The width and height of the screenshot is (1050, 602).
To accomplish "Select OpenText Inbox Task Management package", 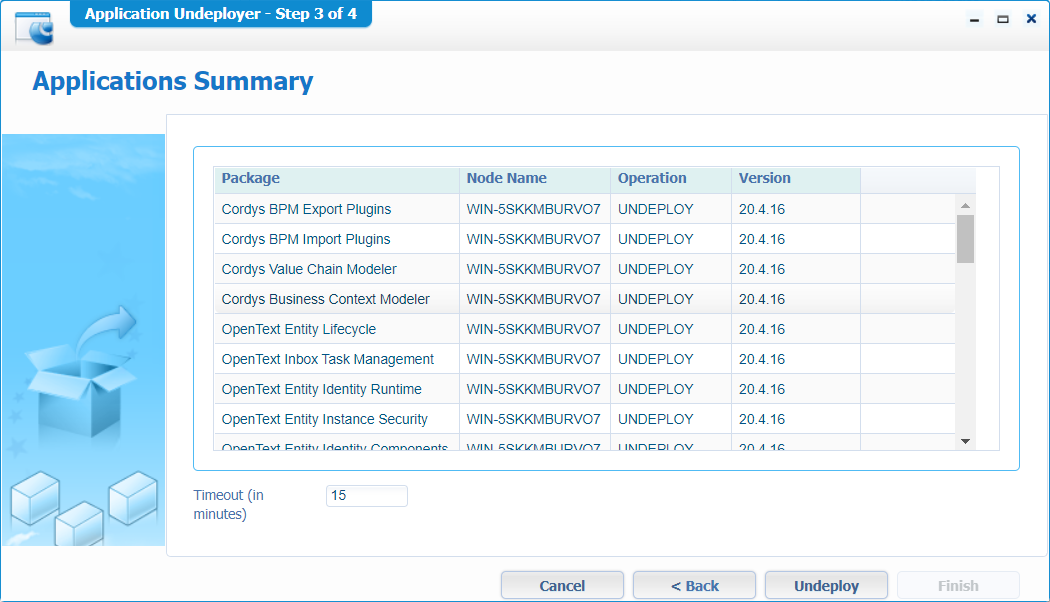I will (x=327, y=360).
